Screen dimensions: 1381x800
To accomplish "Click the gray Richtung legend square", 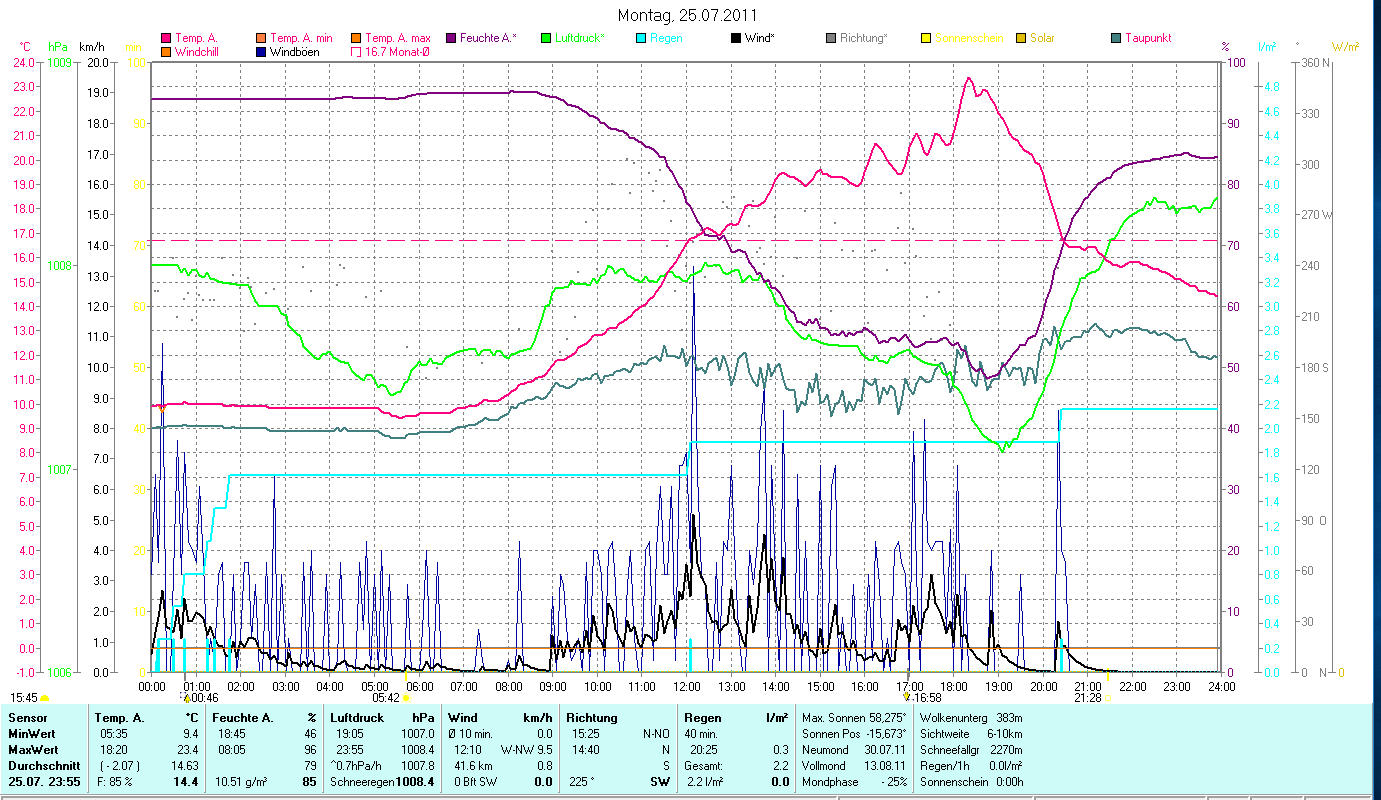I will [831, 38].
